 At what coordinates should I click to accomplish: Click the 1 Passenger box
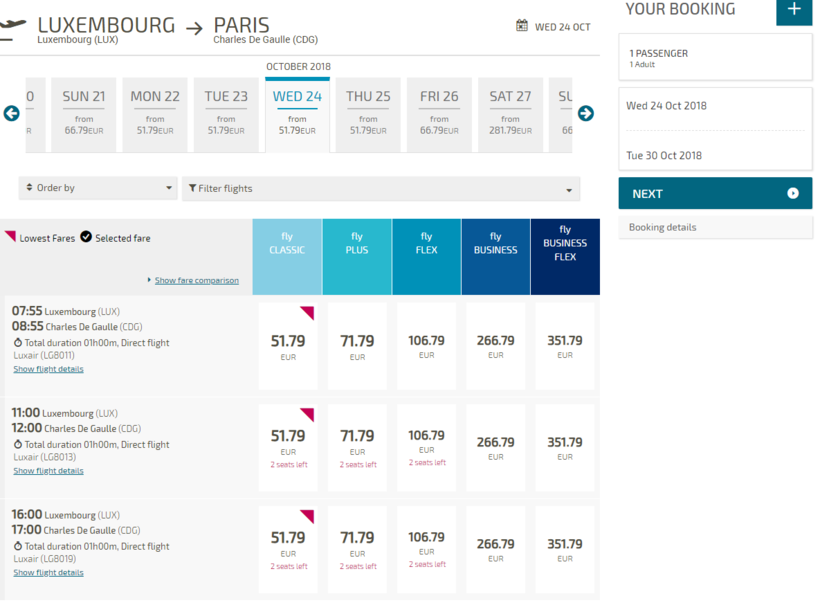click(x=715, y=57)
